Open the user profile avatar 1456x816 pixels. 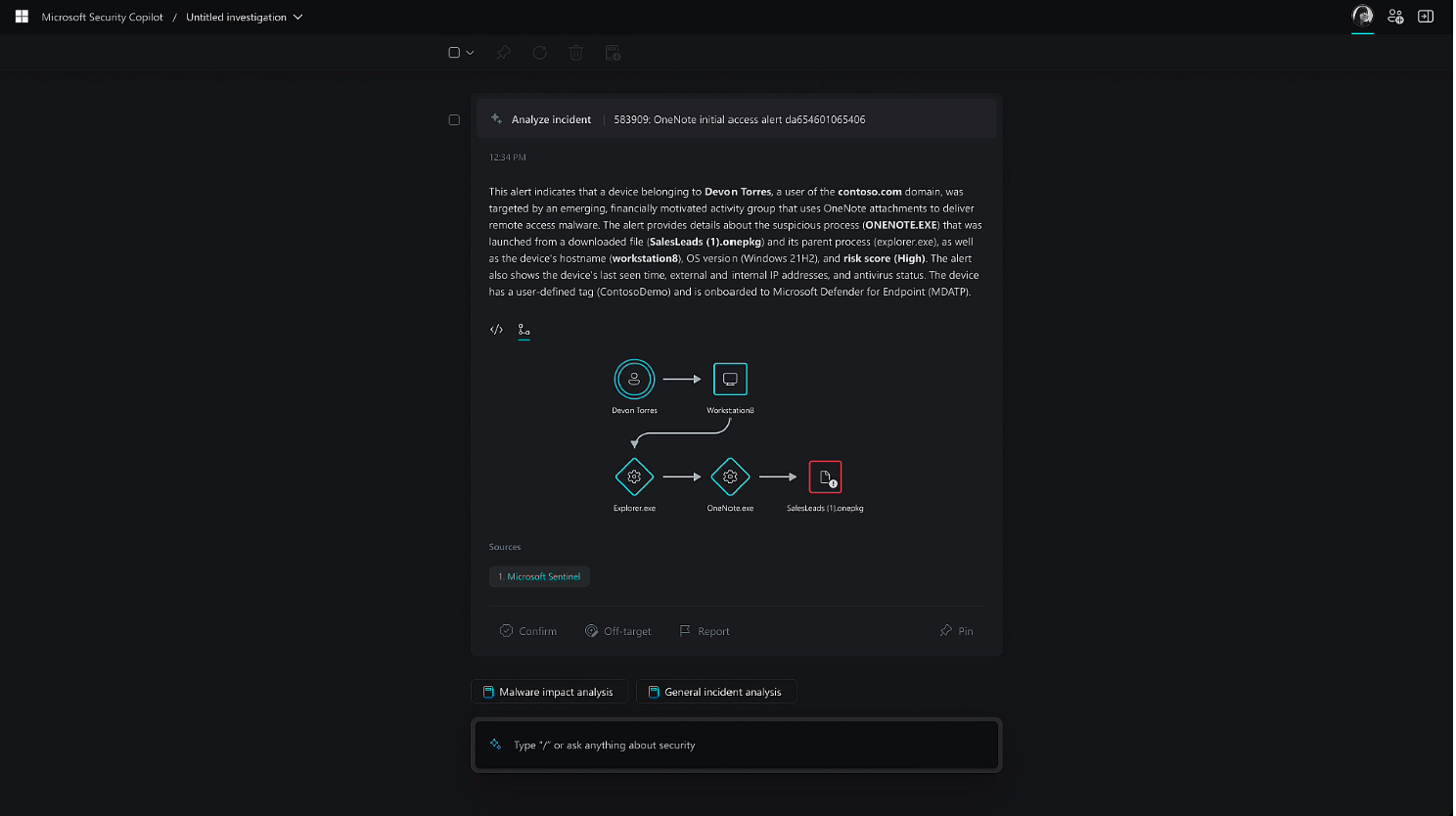tap(1362, 15)
